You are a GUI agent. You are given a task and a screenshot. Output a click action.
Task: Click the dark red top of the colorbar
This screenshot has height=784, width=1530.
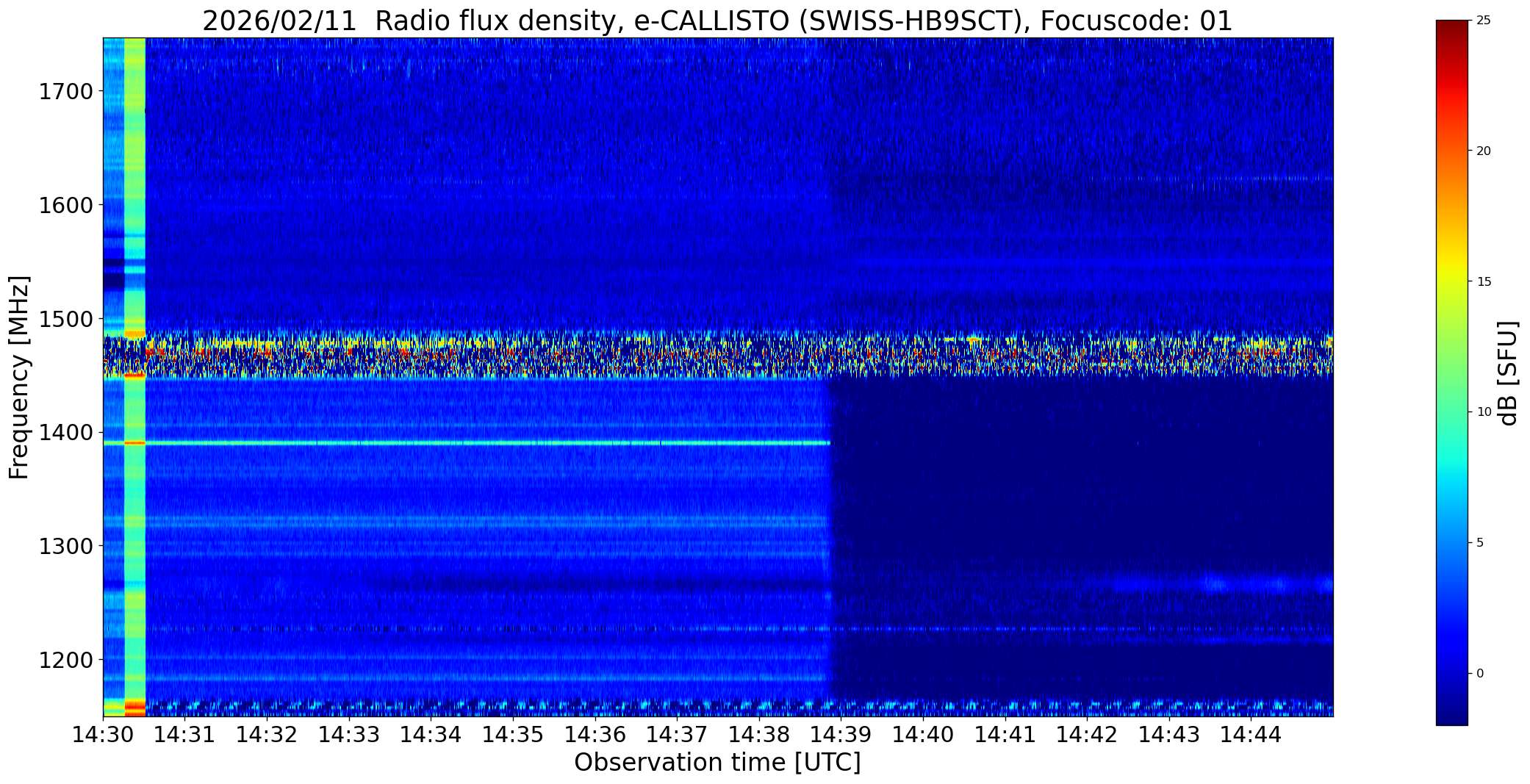(x=1452, y=29)
